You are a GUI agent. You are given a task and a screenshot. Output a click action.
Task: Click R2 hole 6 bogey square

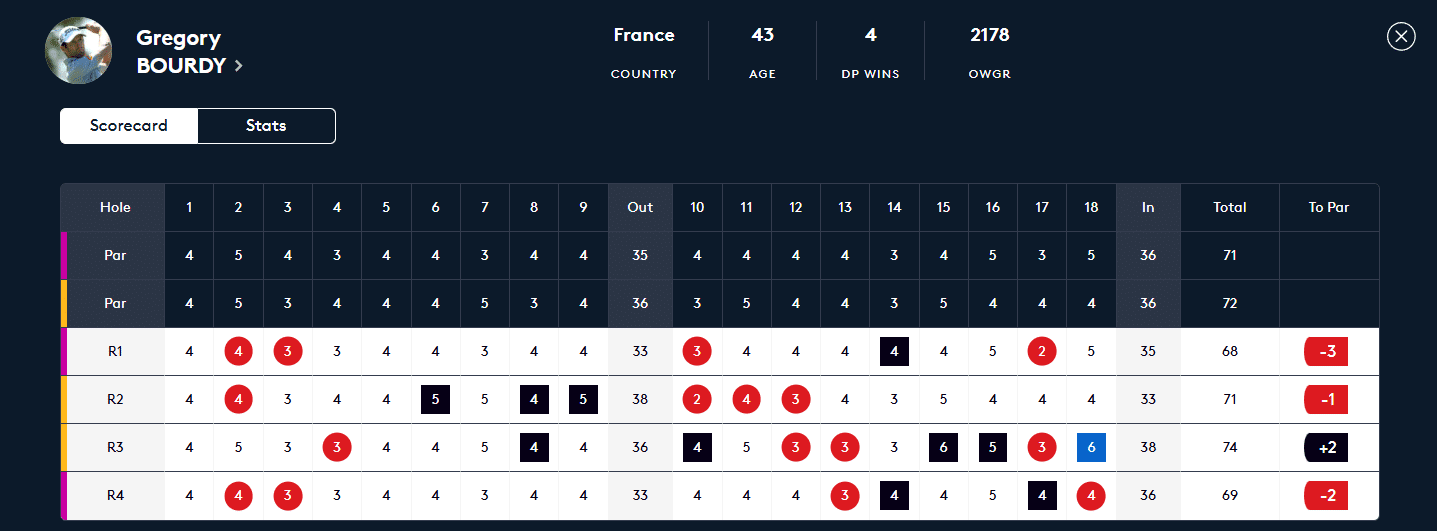[x=435, y=400]
